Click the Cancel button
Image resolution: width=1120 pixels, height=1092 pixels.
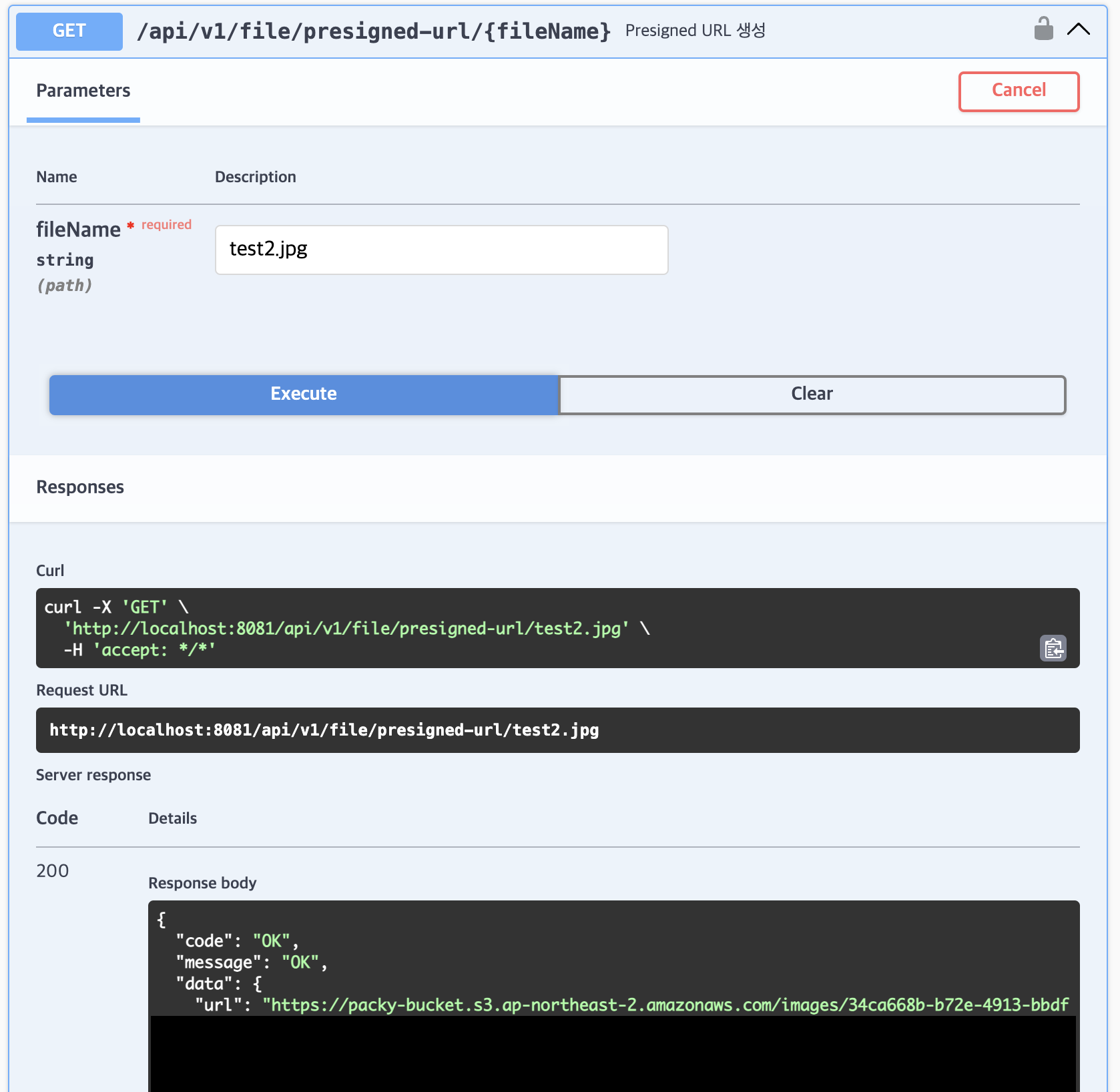[x=1019, y=91]
